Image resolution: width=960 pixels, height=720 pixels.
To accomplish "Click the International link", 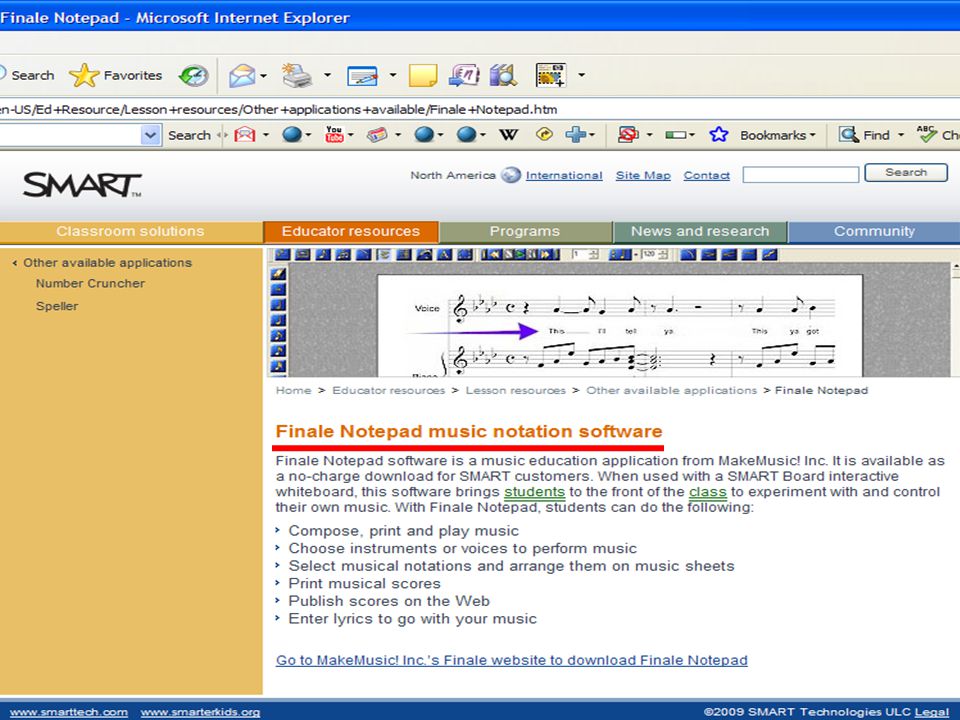I will (564, 176).
